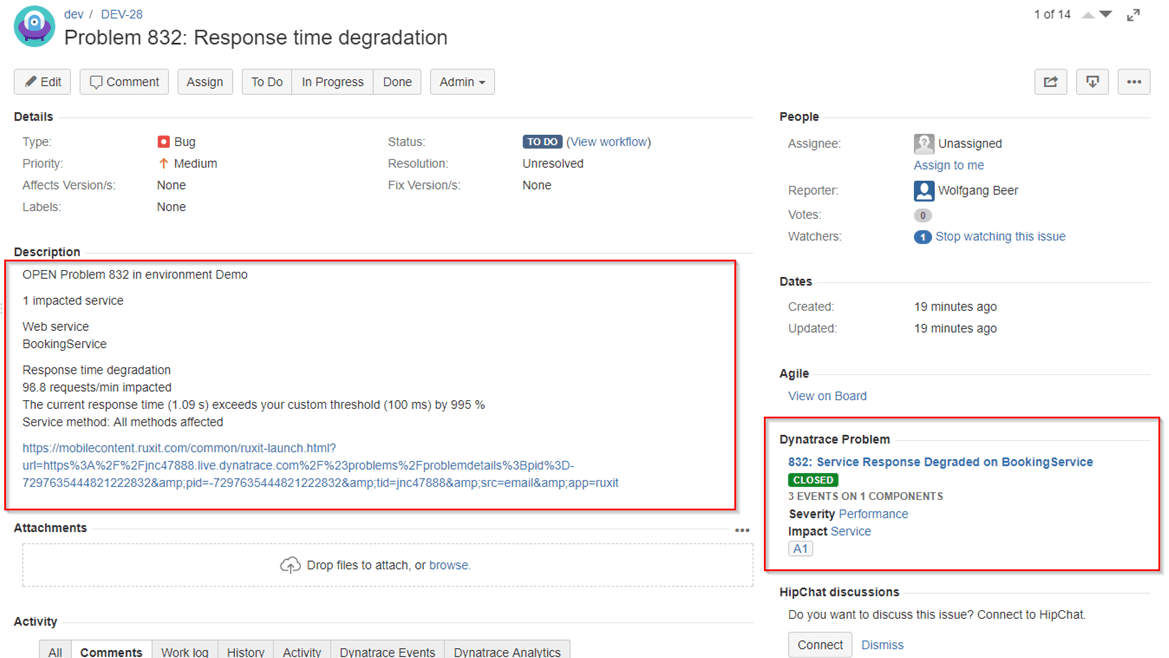Click the Fix Version/s value None
The height and width of the screenshot is (658, 1169).
coord(537,185)
